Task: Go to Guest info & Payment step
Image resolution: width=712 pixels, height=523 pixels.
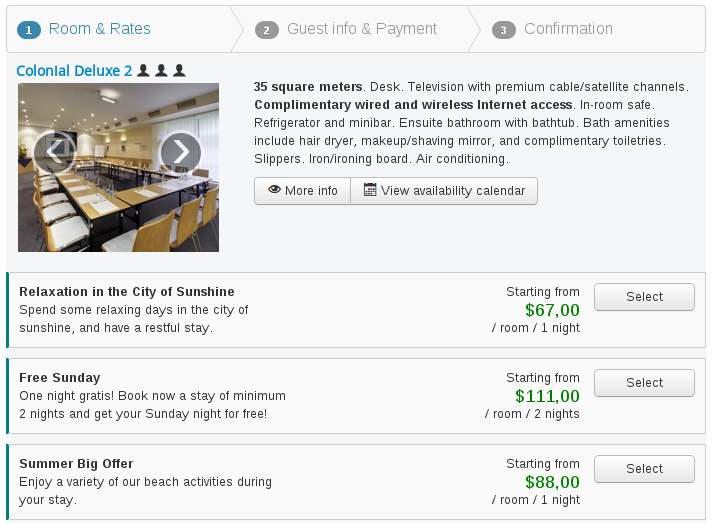Action: pyautogui.click(x=361, y=29)
